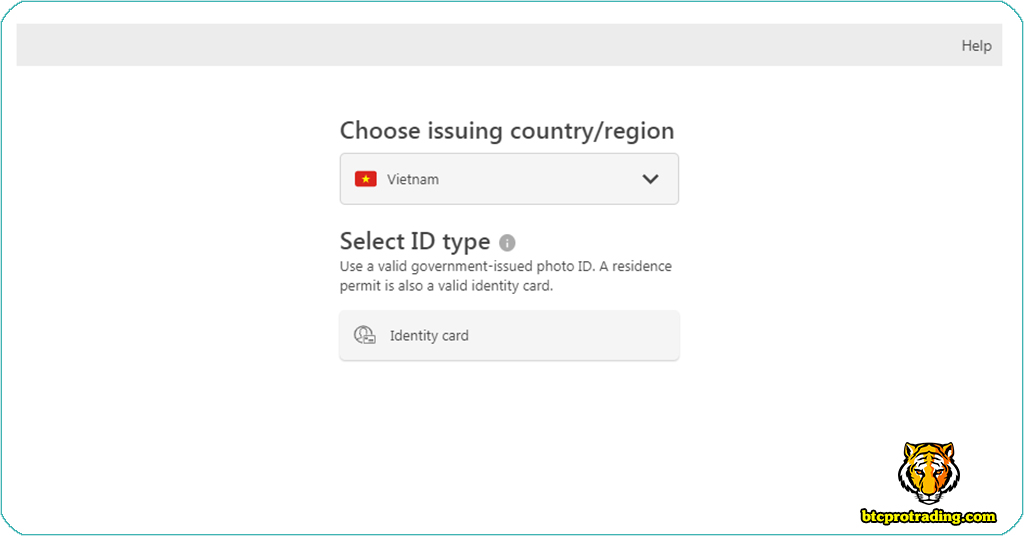Viewport: 1024px width, 536px height.
Task: Click the Select ID type heading
Action: click(415, 242)
